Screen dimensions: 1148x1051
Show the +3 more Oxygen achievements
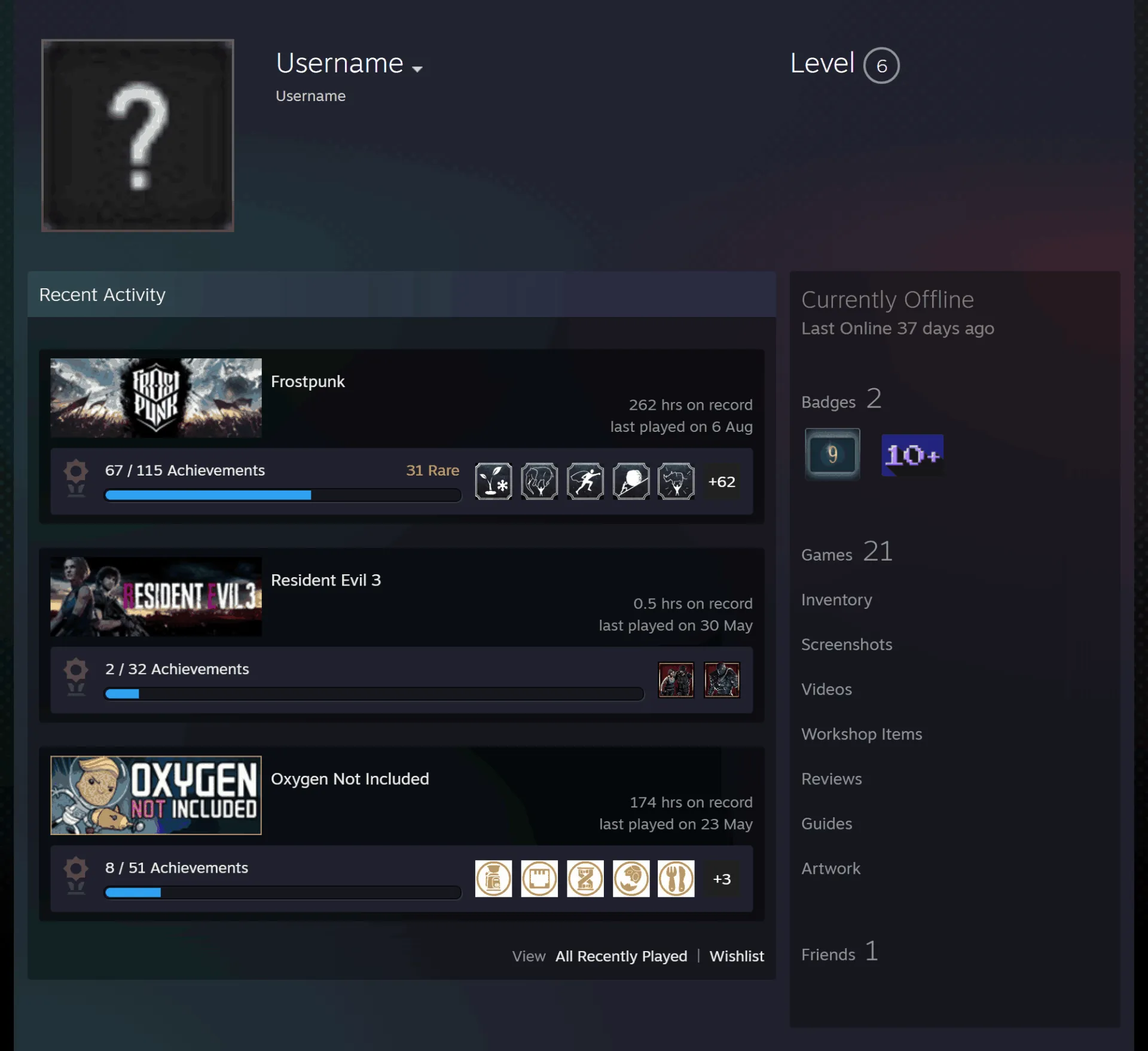click(722, 879)
